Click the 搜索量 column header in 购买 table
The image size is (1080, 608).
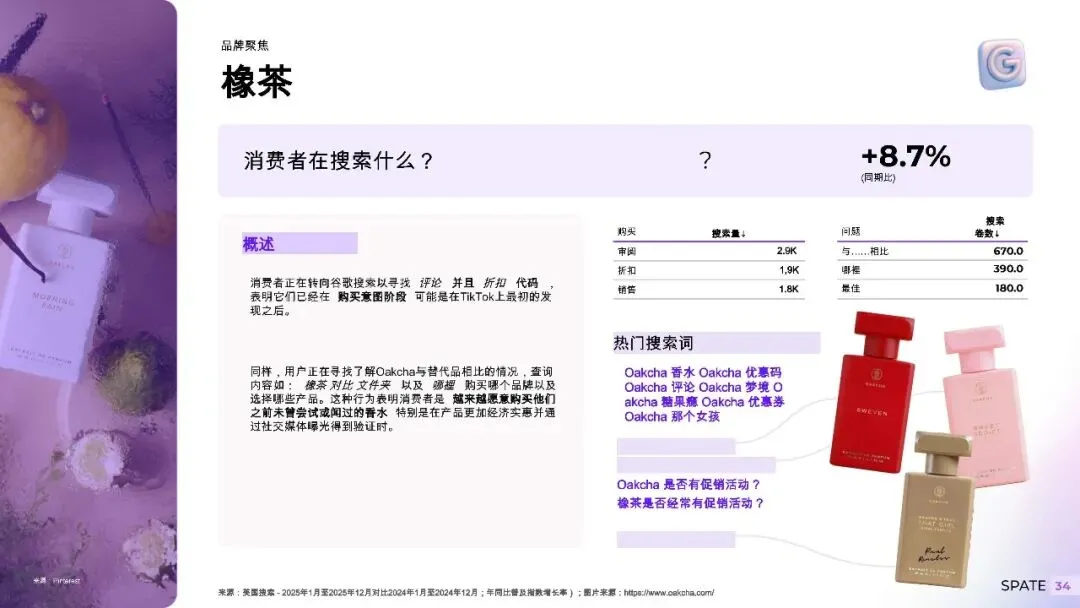point(729,233)
